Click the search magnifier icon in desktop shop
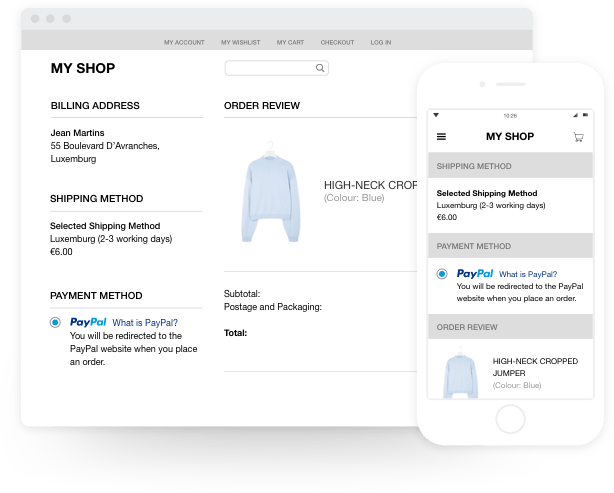614x493 pixels. pos(320,68)
